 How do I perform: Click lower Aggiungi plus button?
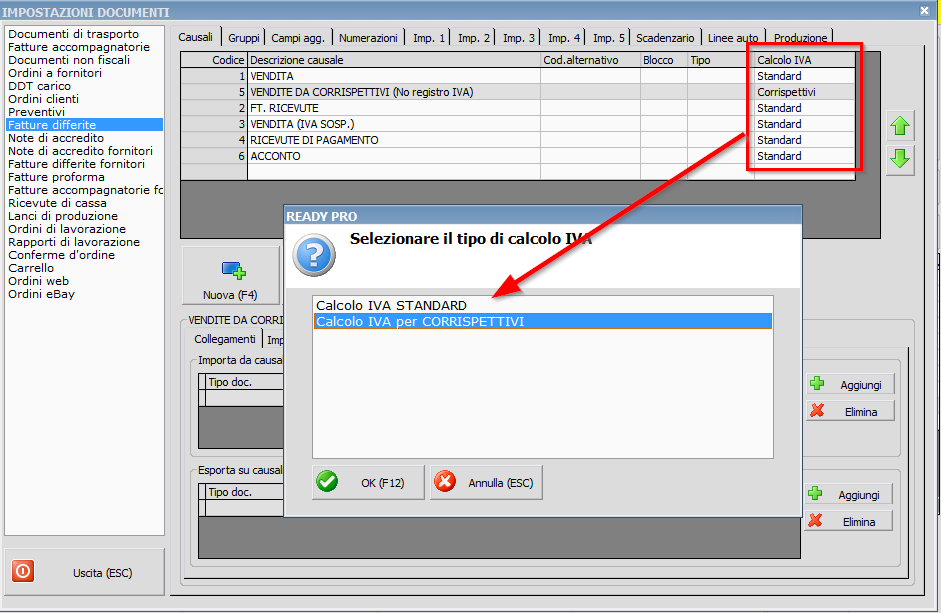coord(849,494)
